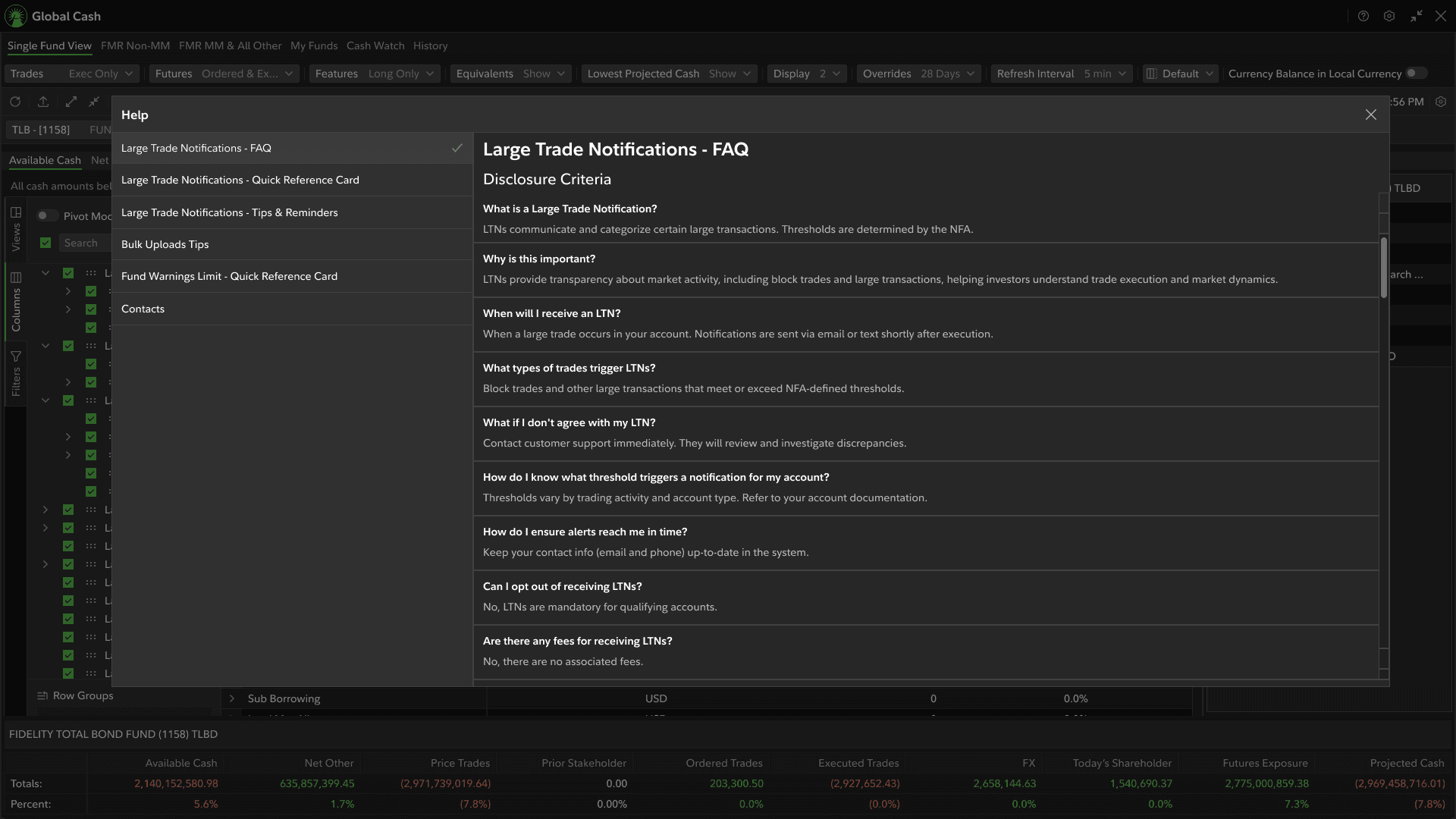Open the settings gear in title bar
This screenshot has width=1456, height=819.
[x=1389, y=16]
